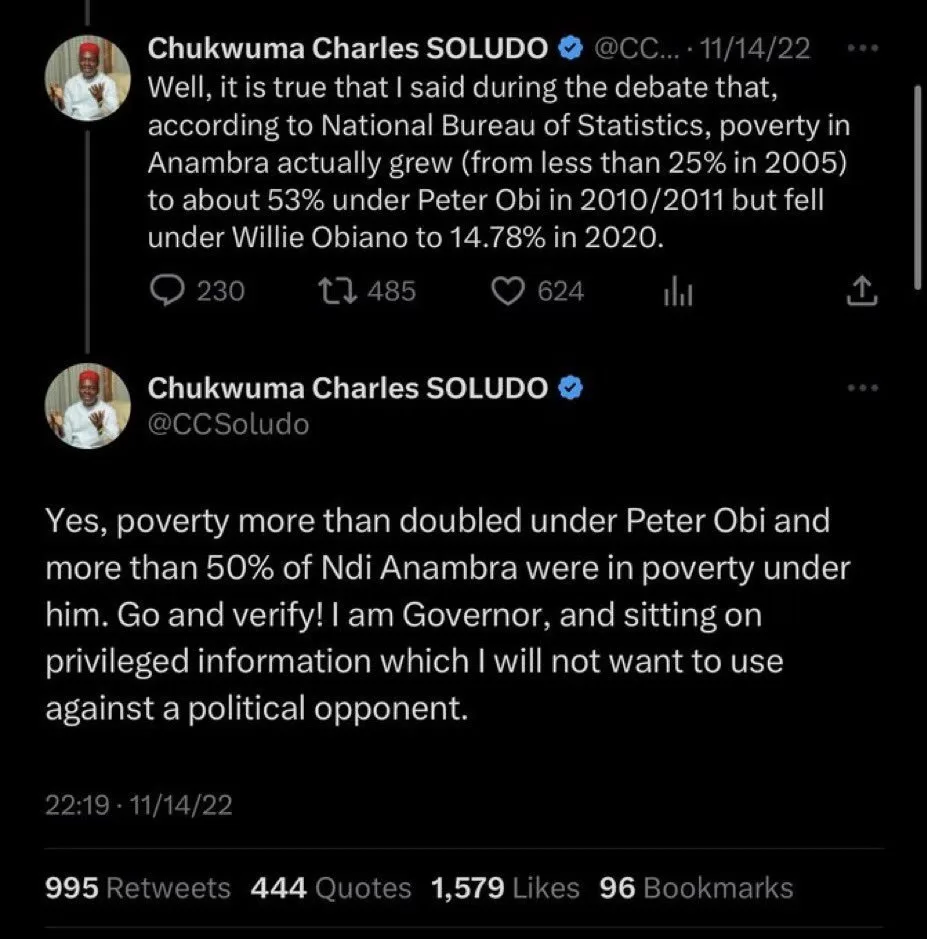
Task: Open the 96 Bookmarks count
Action: point(695,888)
